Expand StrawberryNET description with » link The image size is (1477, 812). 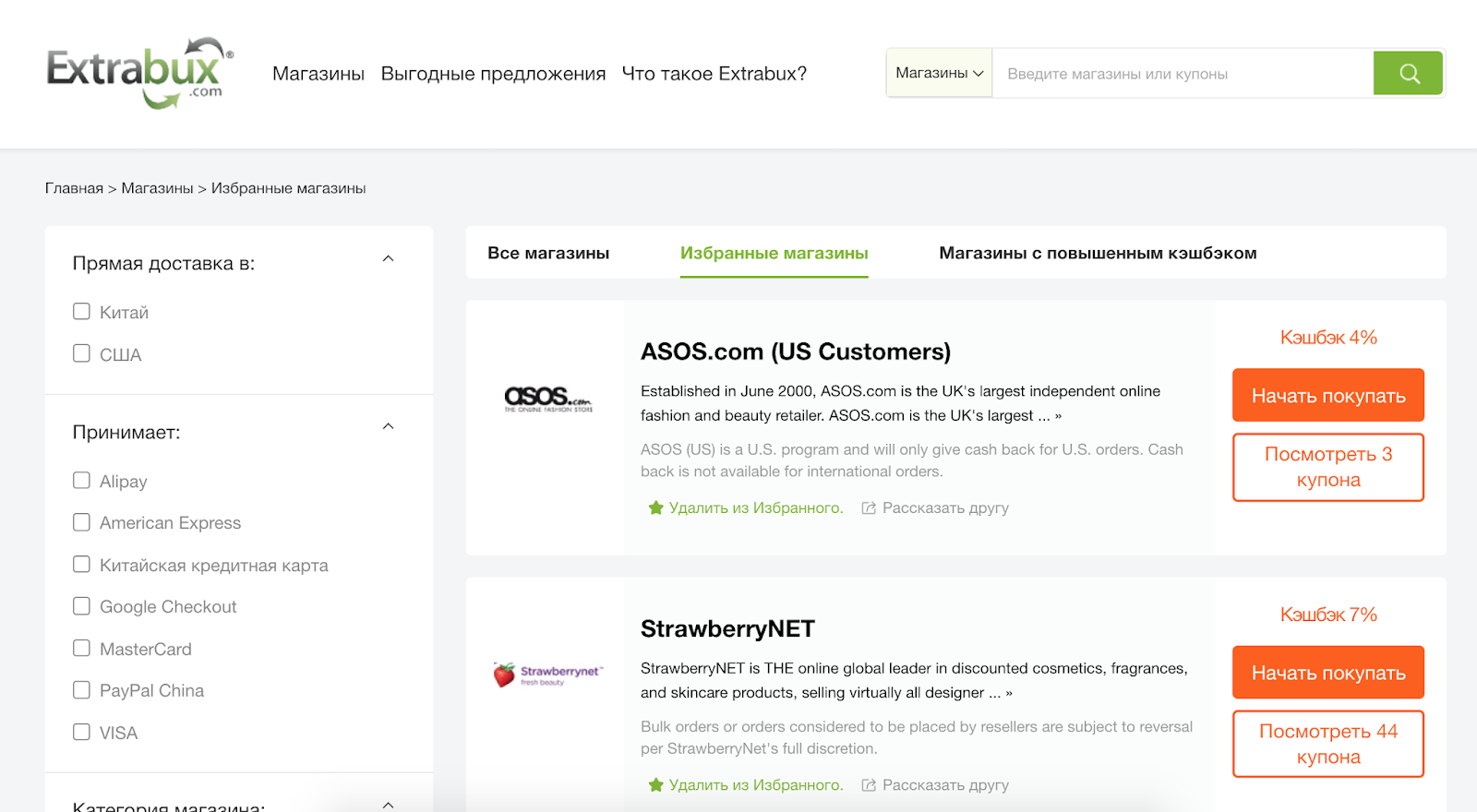[1009, 693]
